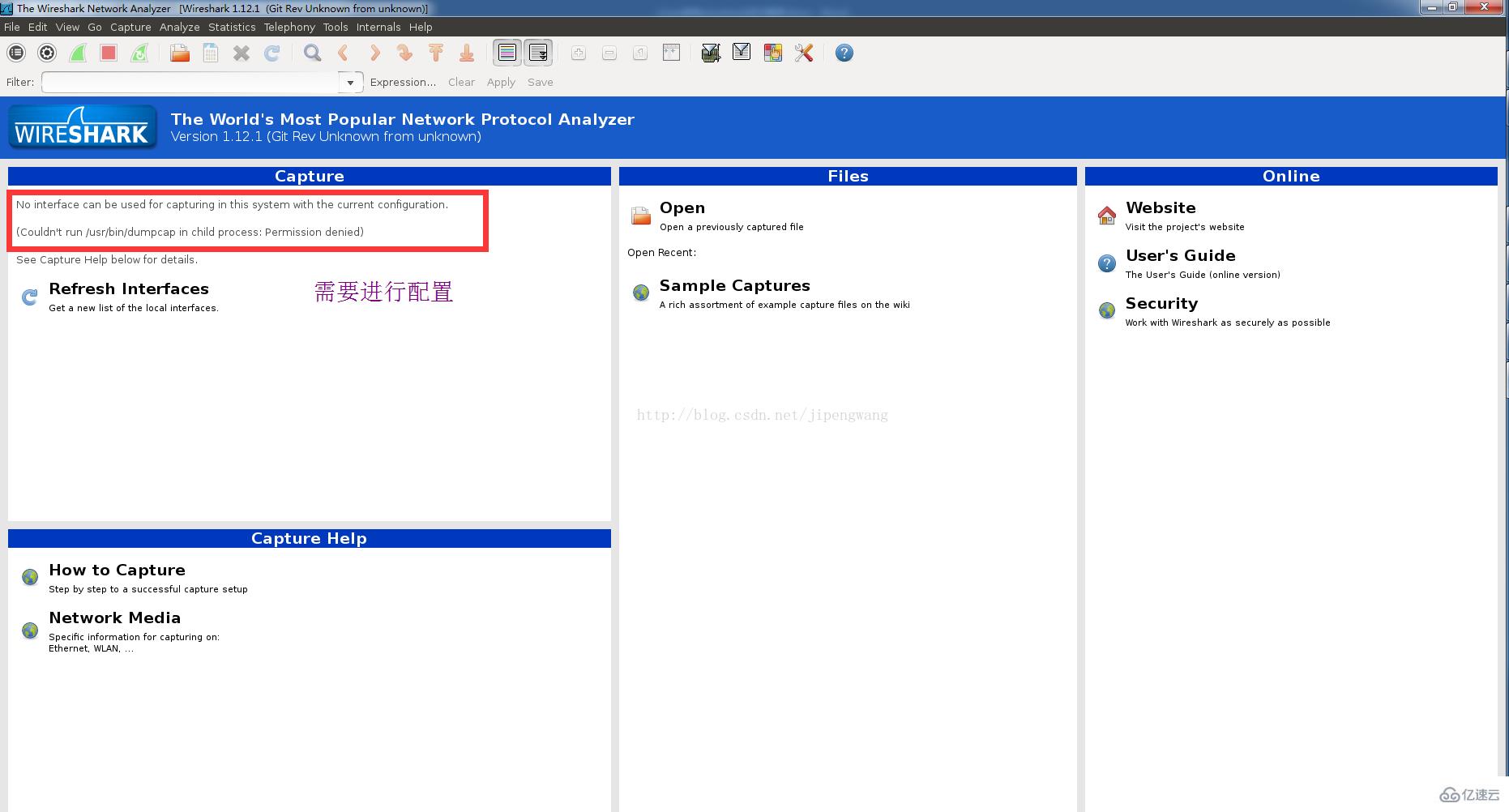Go back in packet history arrow
Viewport: 1509px width, 812px height.
(343, 53)
